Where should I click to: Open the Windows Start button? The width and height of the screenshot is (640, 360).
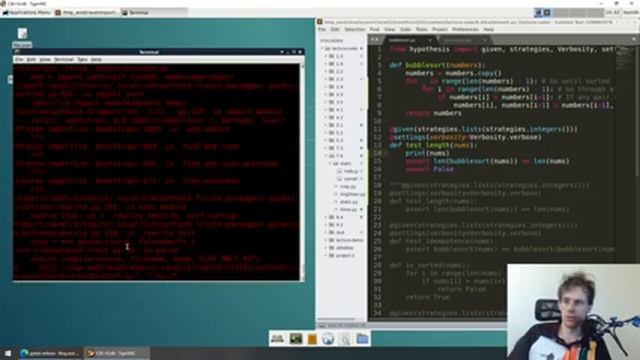pyautogui.click(x=8, y=353)
